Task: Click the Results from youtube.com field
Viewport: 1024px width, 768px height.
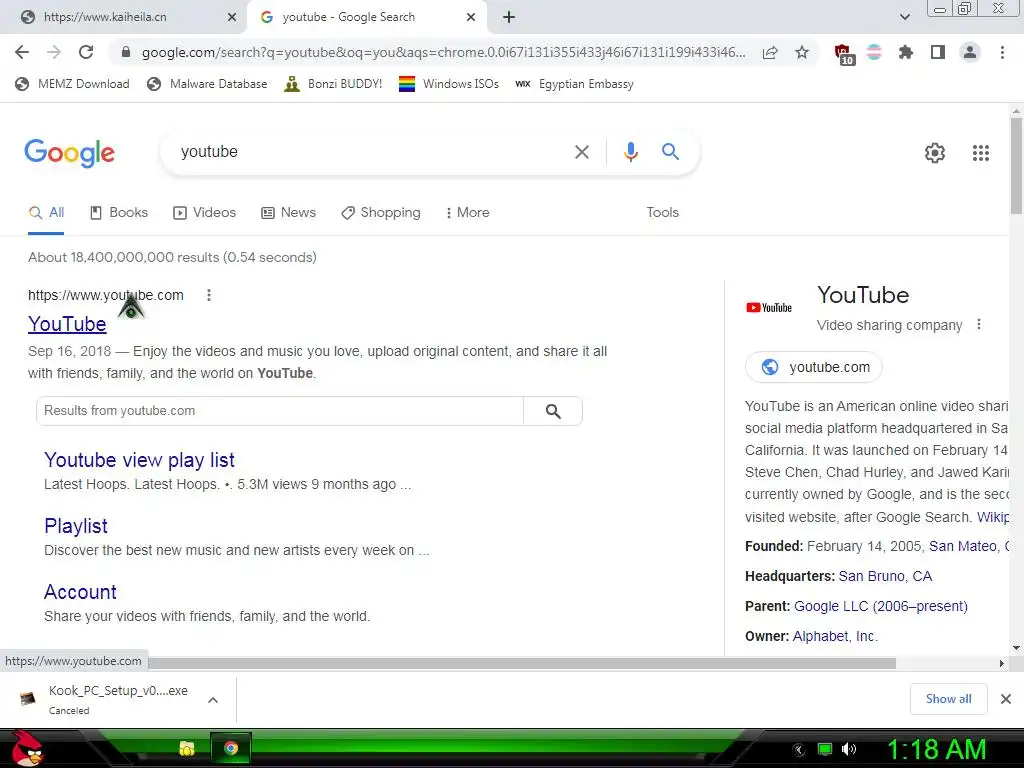Action: (x=280, y=411)
